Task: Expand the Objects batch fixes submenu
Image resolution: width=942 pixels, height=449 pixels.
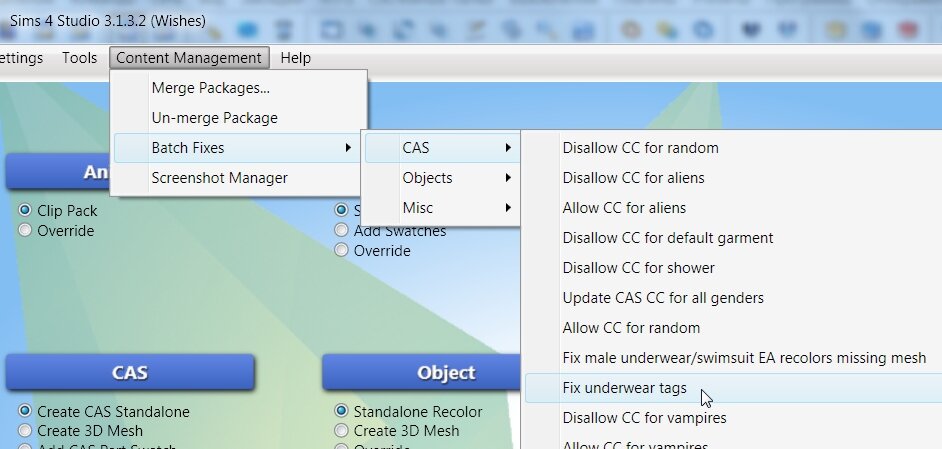Action: [442, 178]
